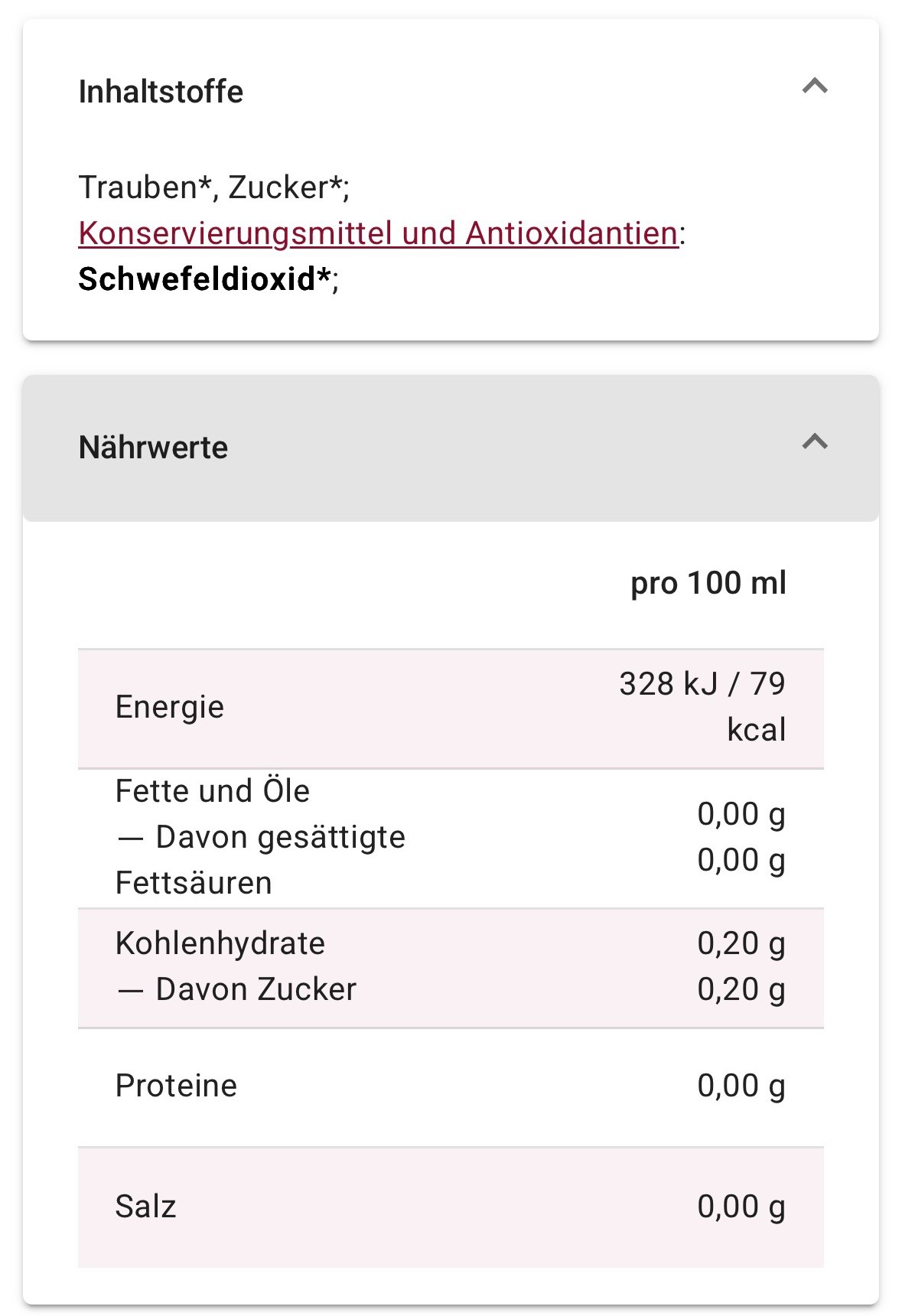Click the Nährwerte section header
The height and width of the screenshot is (1316, 902).
(x=451, y=448)
